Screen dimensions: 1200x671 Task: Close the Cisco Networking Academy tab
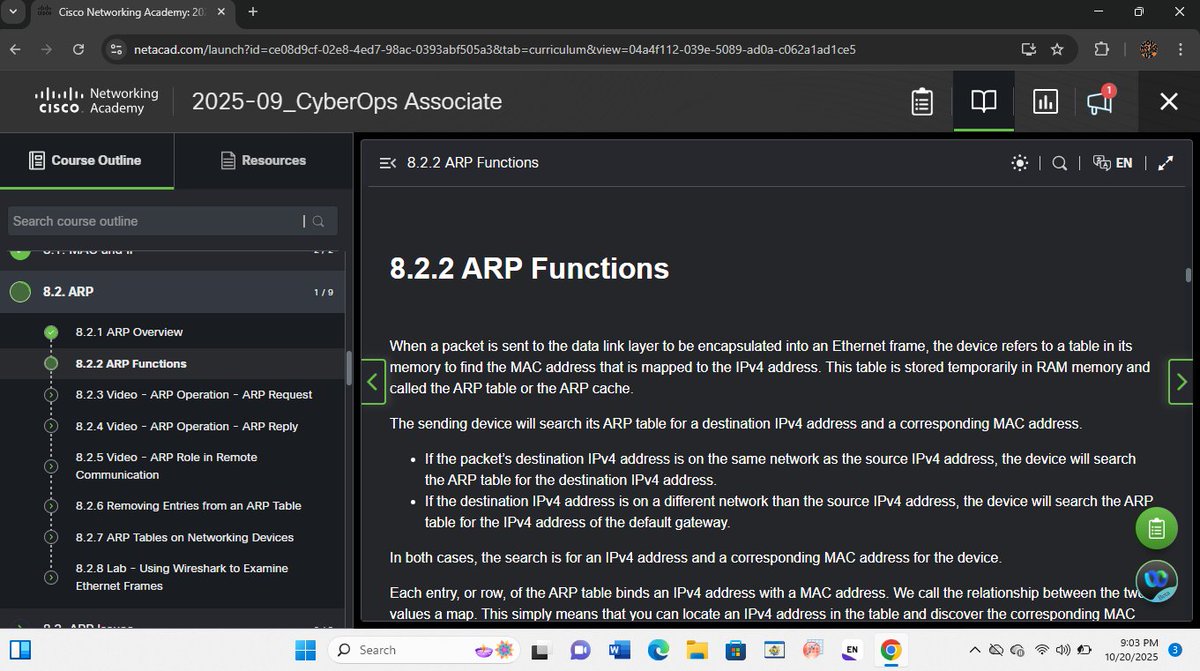223,12
